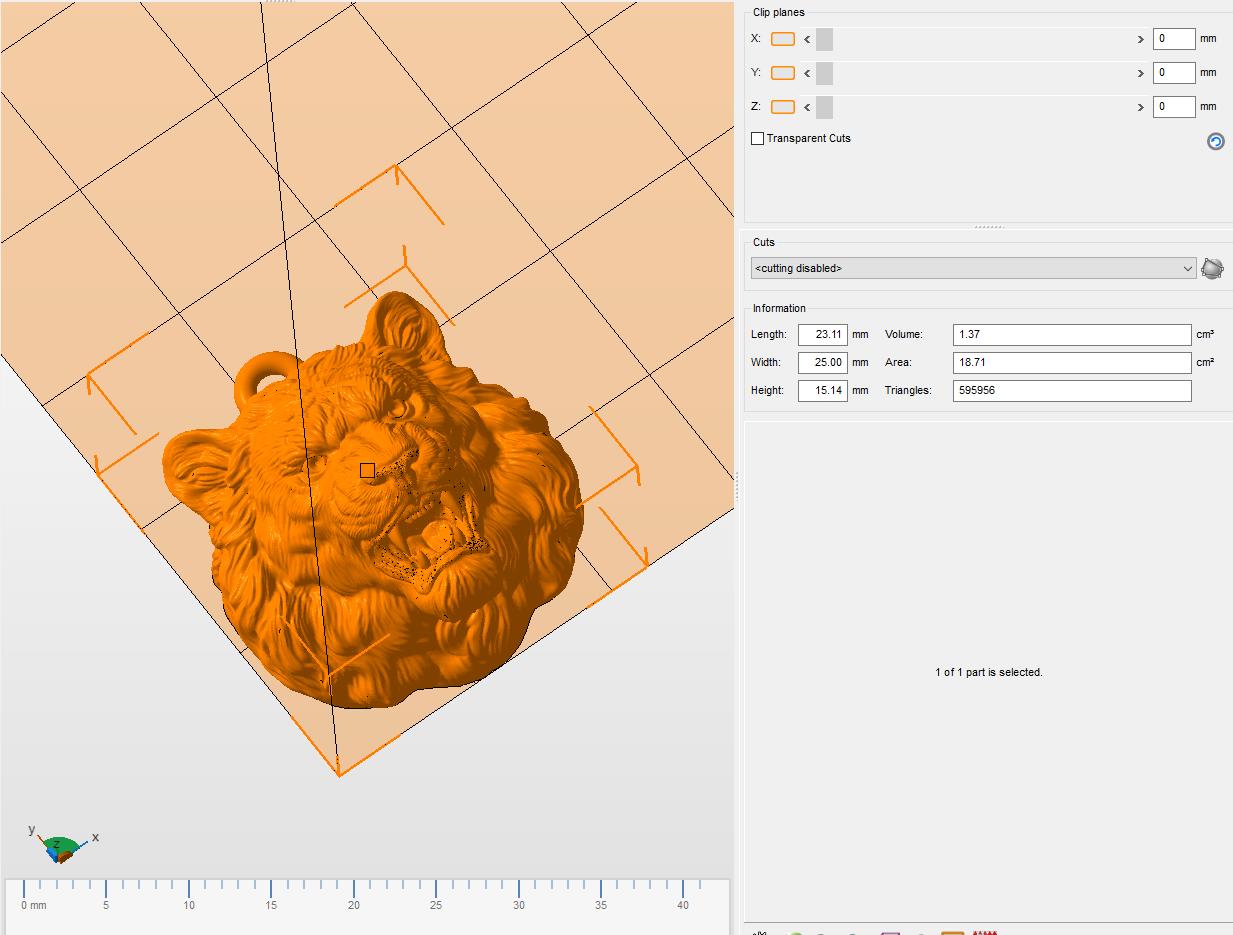Toggle the Y clip plane button
1233x935 pixels.
783,73
